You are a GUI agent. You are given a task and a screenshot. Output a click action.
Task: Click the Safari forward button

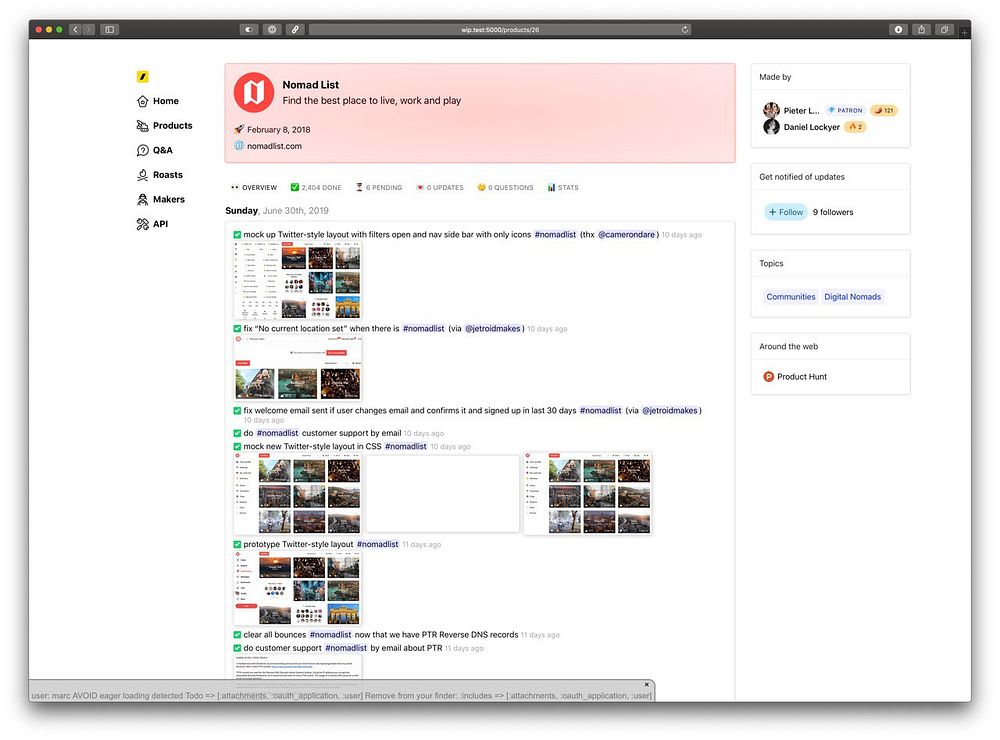pos(89,29)
